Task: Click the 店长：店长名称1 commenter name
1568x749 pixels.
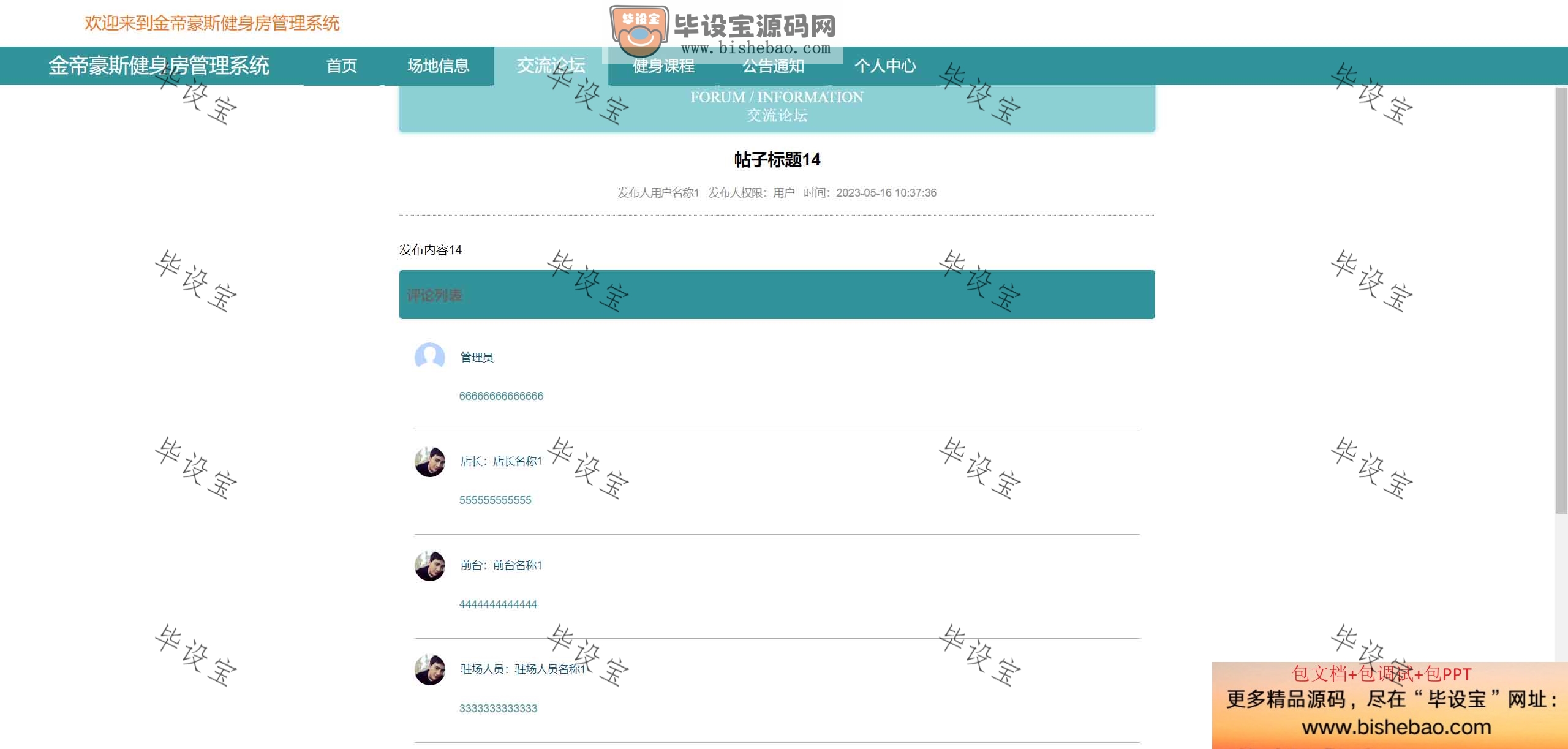Action: click(x=501, y=461)
